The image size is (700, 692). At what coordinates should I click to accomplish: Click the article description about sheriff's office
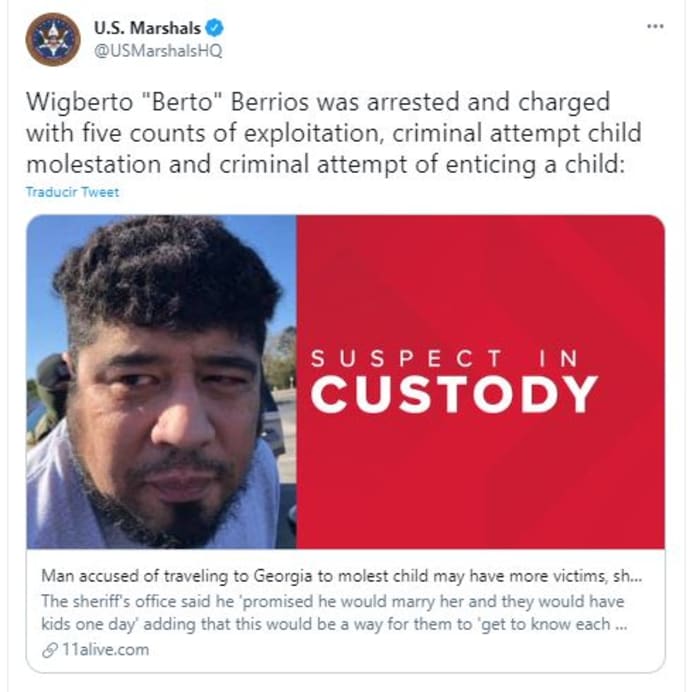pyautogui.click(x=334, y=613)
